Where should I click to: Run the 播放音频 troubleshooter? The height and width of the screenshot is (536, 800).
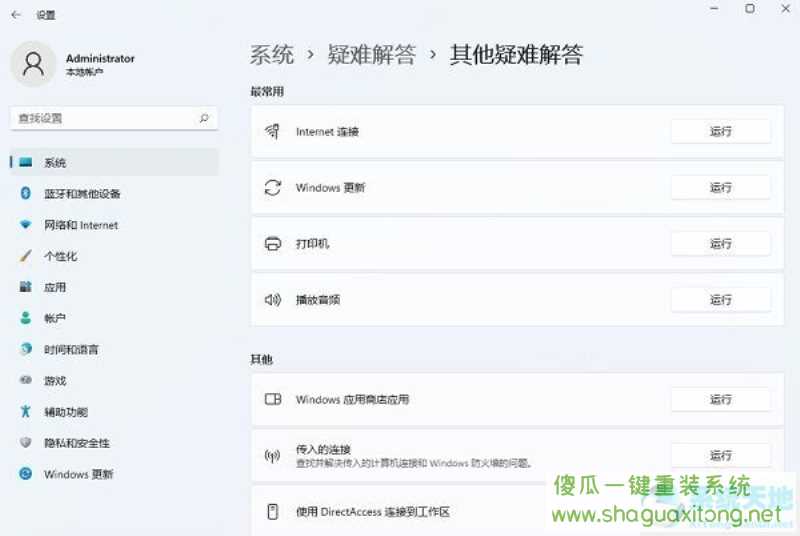click(720, 300)
